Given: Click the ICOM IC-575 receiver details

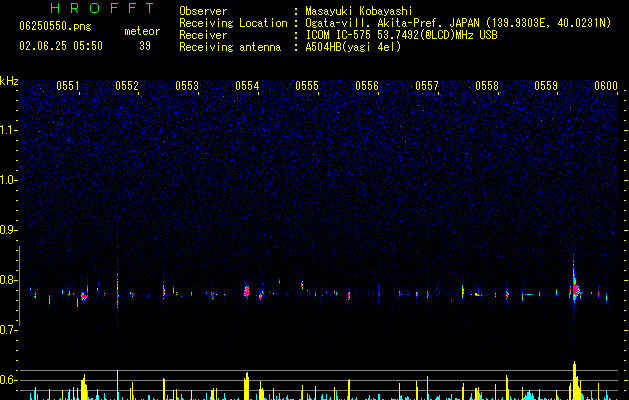Looking at the screenshot, I should pyautogui.click(x=402, y=35).
